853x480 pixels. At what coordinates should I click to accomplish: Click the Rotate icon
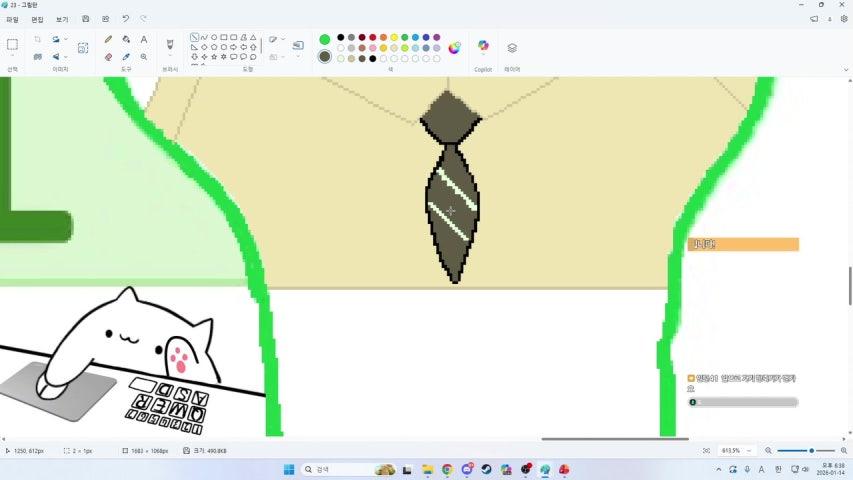(x=55, y=39)
